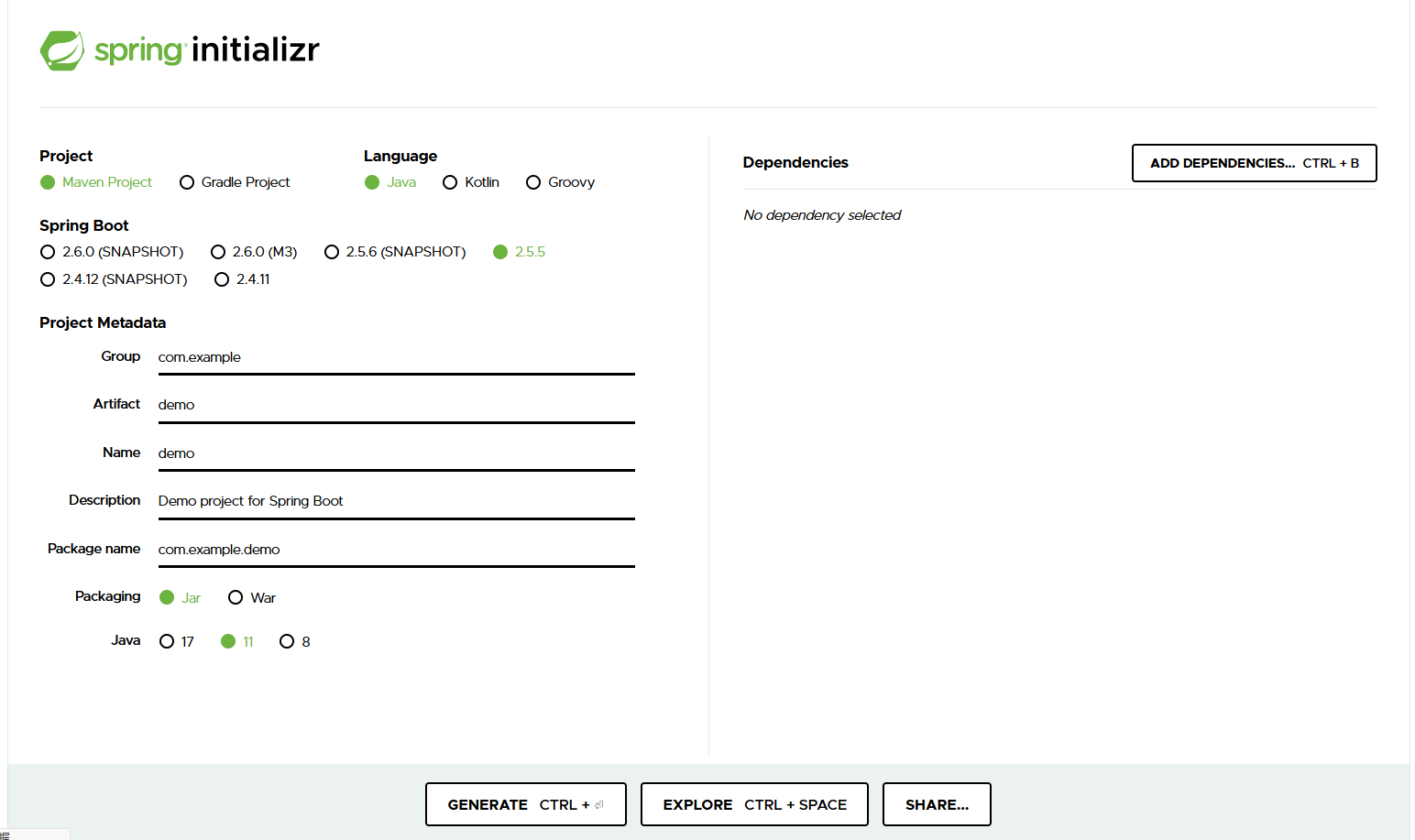Select Spring Boot 2.4.12 (SNAPSHOT)

pos(48,279)
